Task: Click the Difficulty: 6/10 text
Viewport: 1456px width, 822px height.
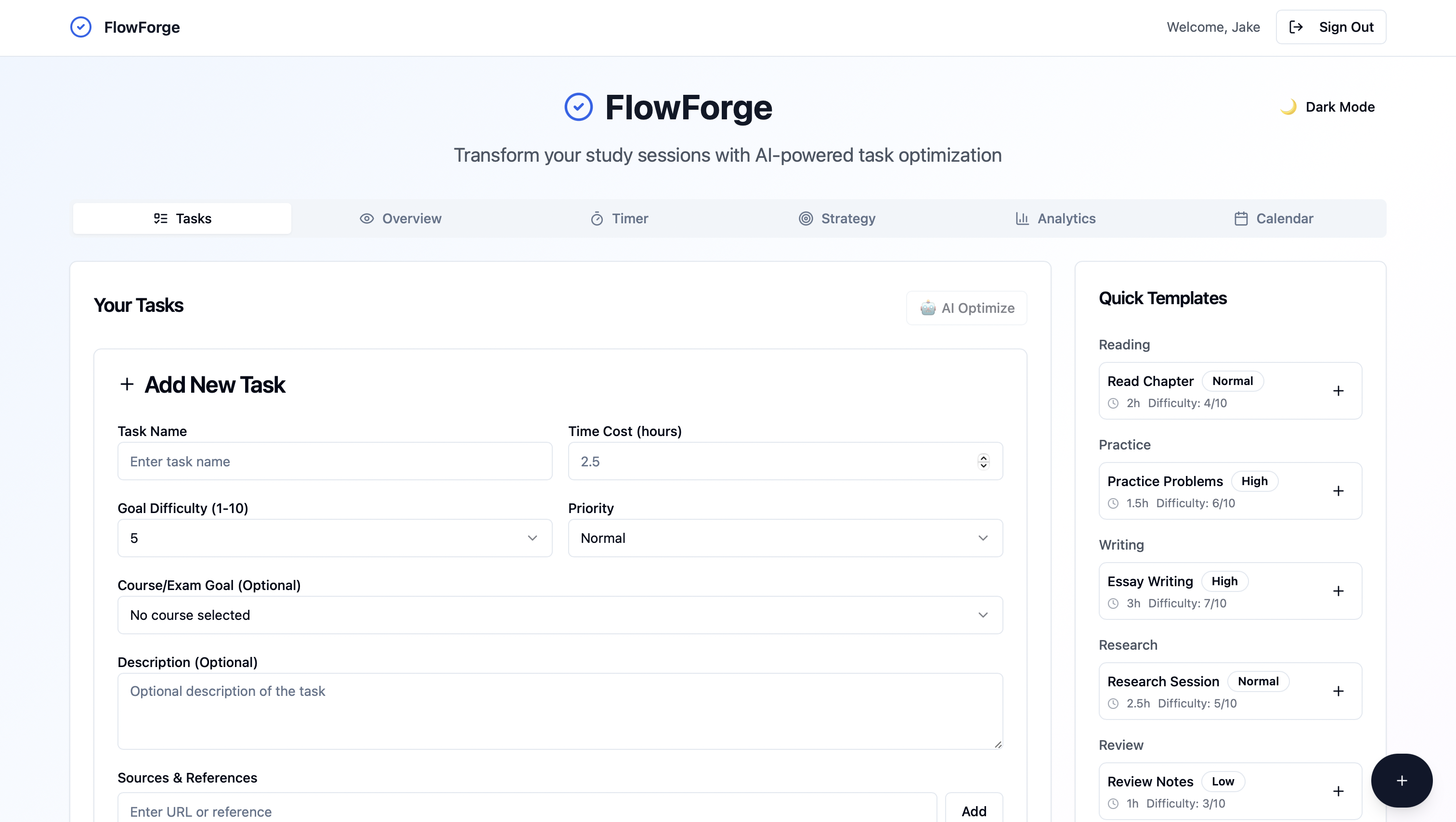Action: click(x=1196, y=503)
